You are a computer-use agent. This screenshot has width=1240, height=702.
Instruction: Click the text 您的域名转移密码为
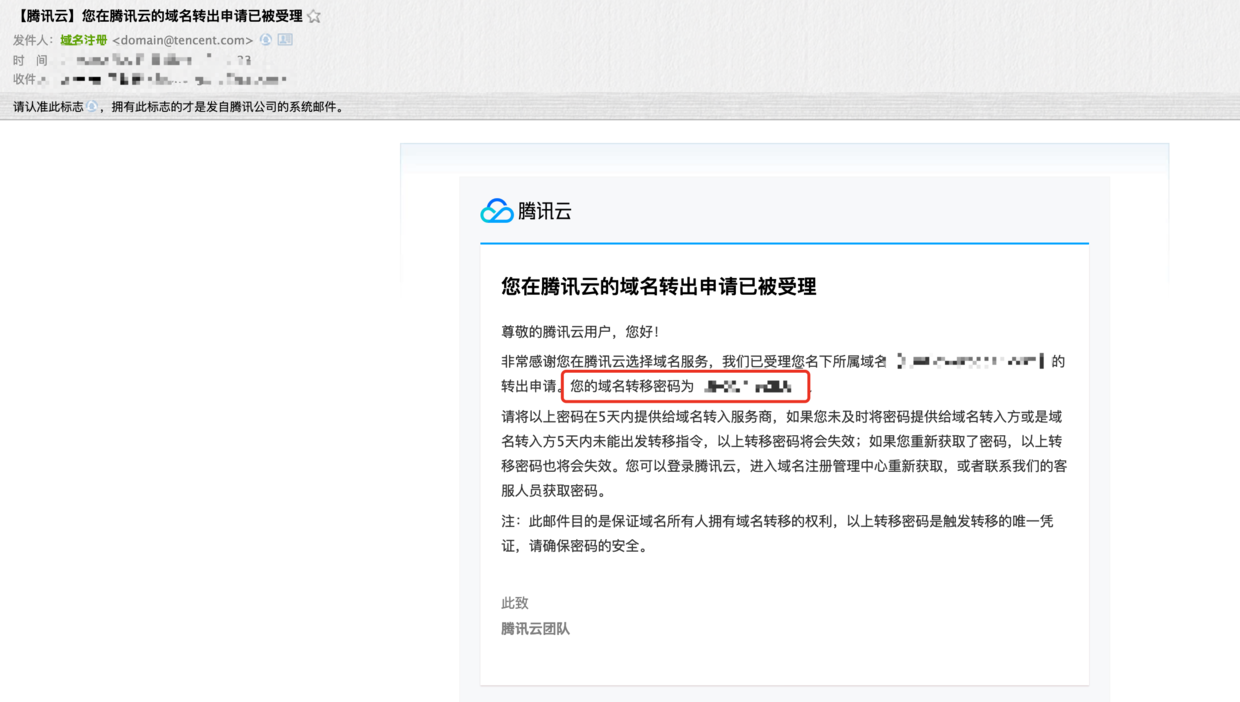[632, 386]
